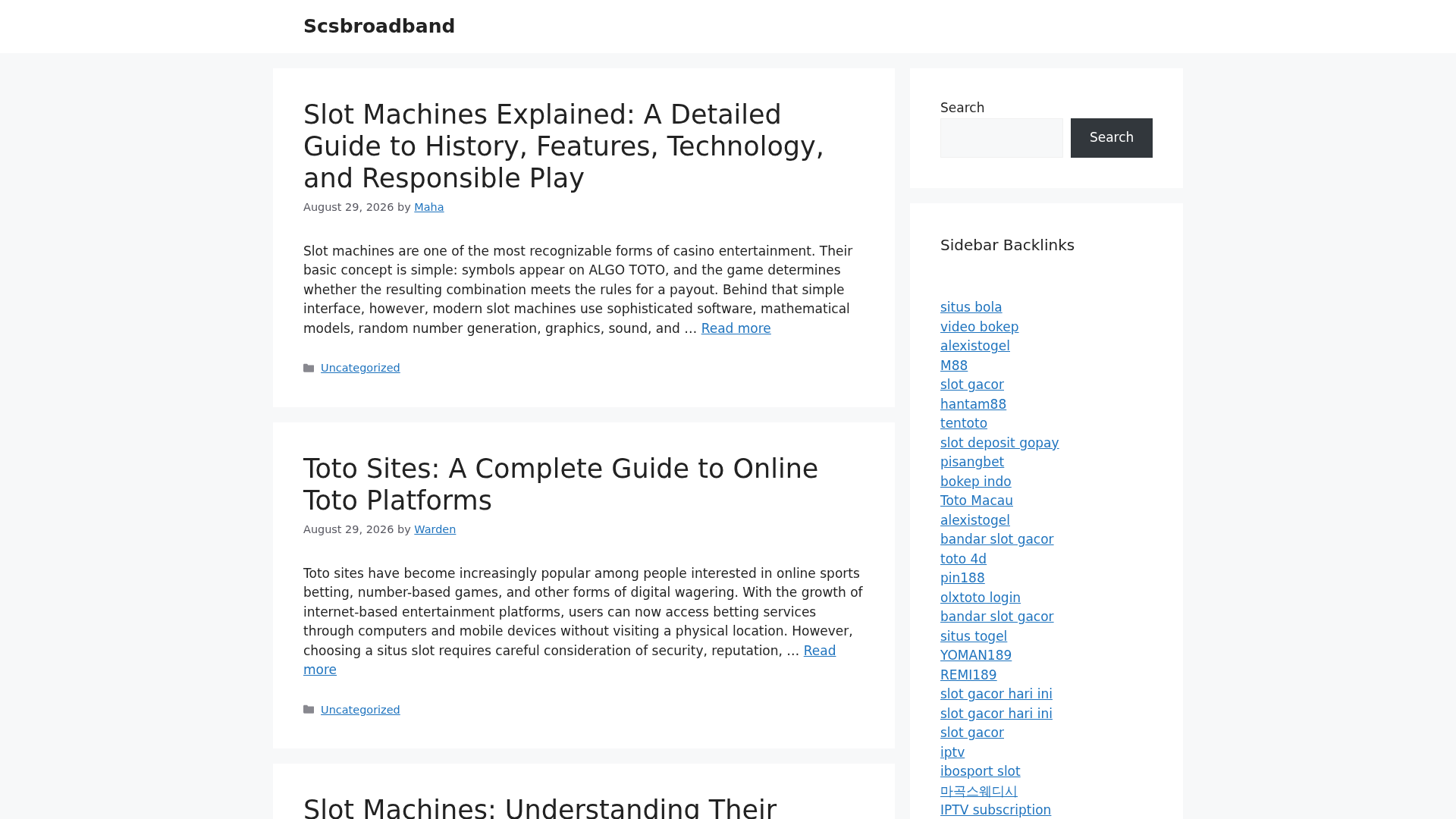Open the pin188 sidebar link

point(962,578)
